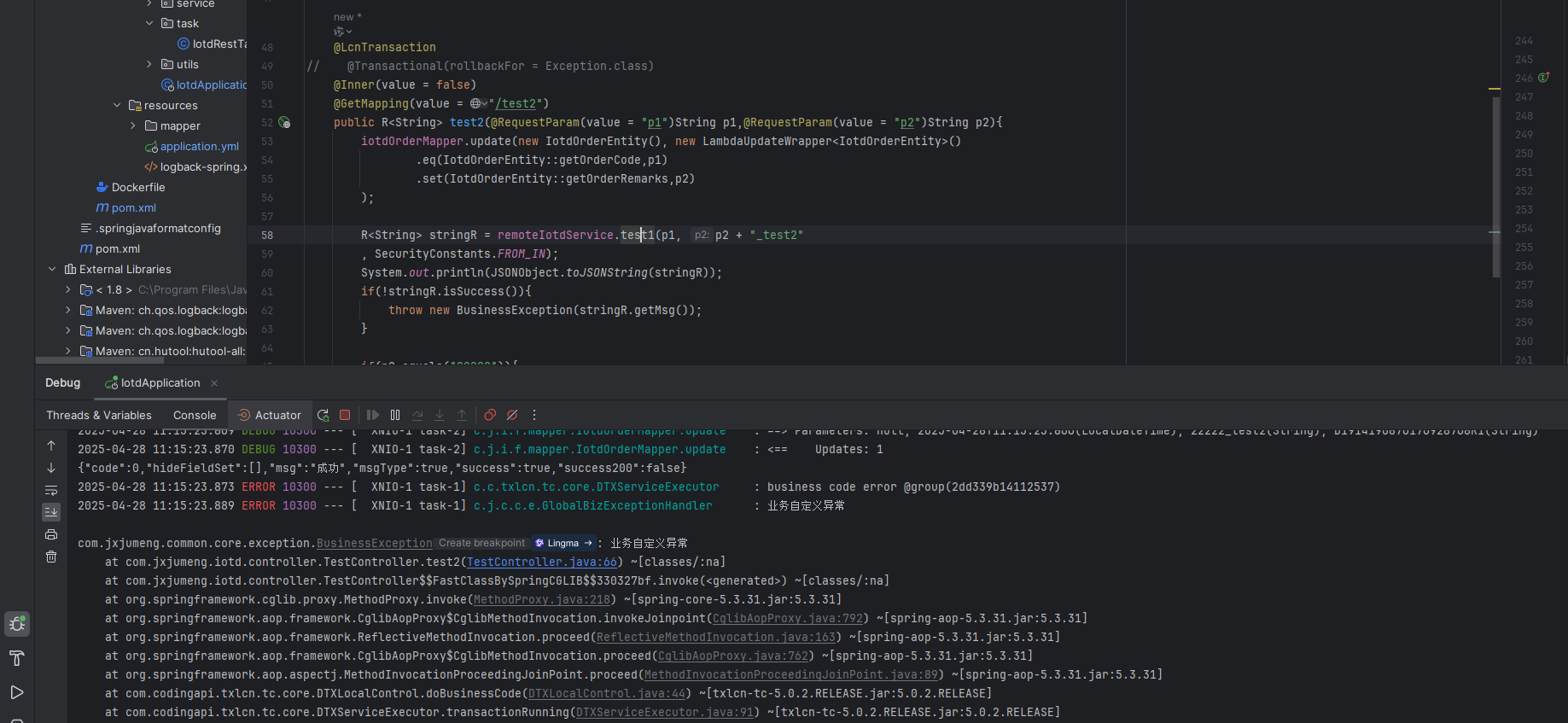Open the Build tool window (hammer icon)
This screenshot has height=723, width=1568.
coord(17,657)
